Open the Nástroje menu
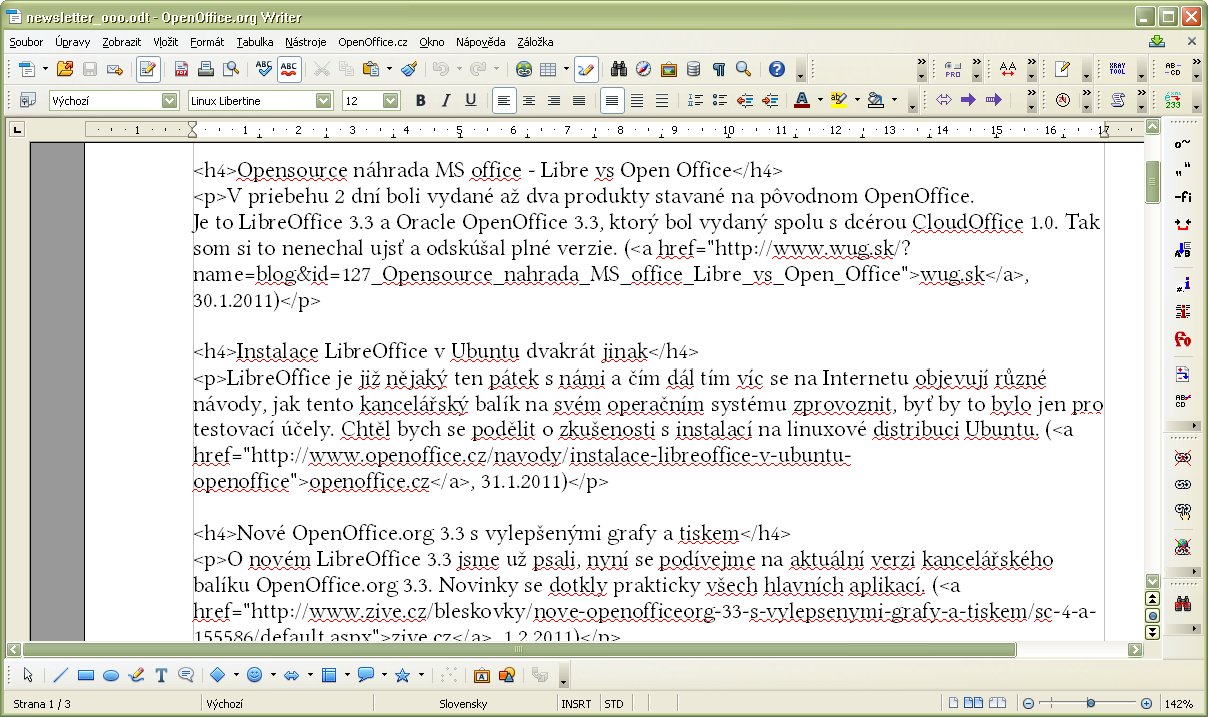1208x717 pixels. coord(306,42)
